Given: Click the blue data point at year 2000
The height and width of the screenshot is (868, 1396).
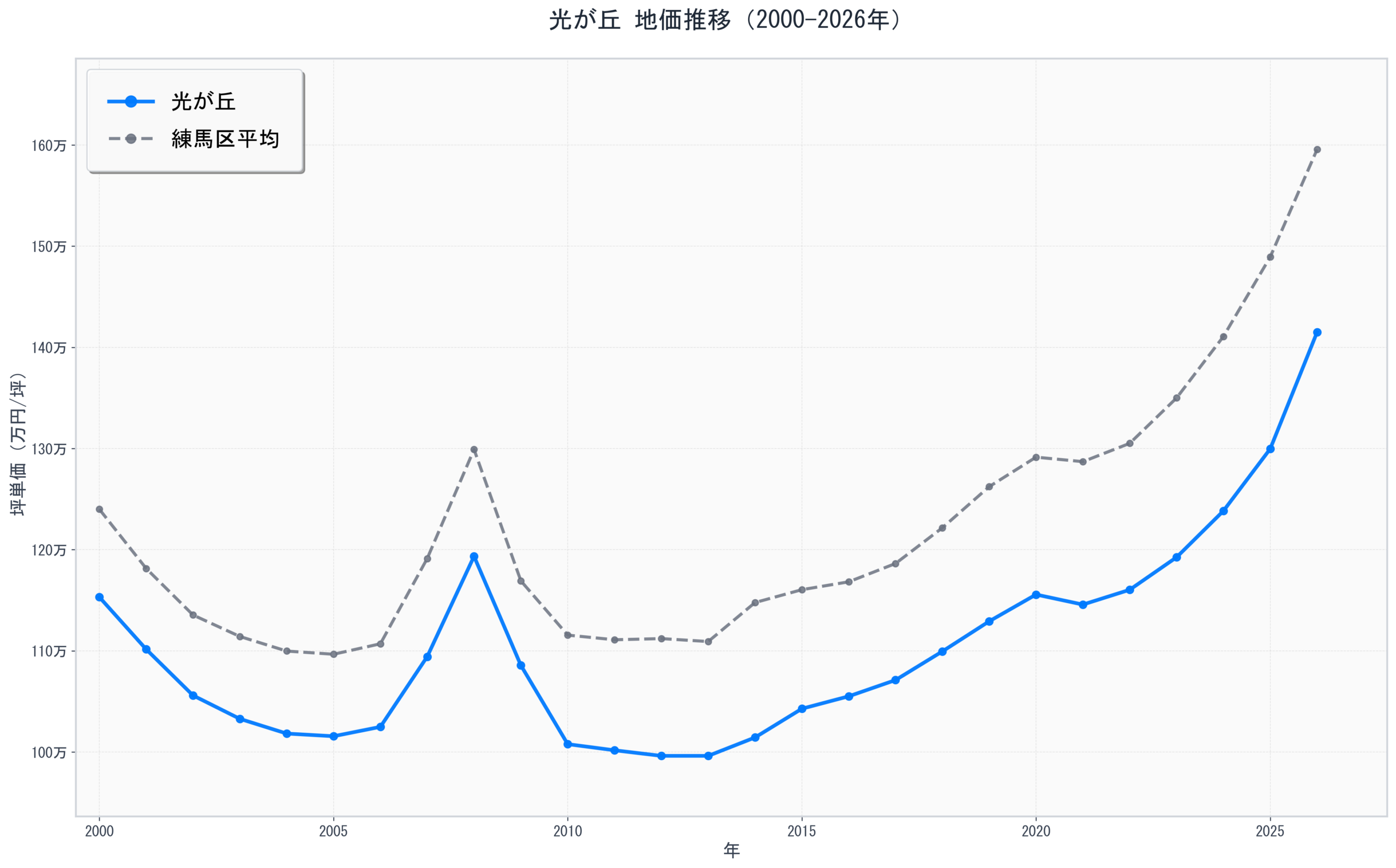Looking at the screenshot, I should (99, 597).
